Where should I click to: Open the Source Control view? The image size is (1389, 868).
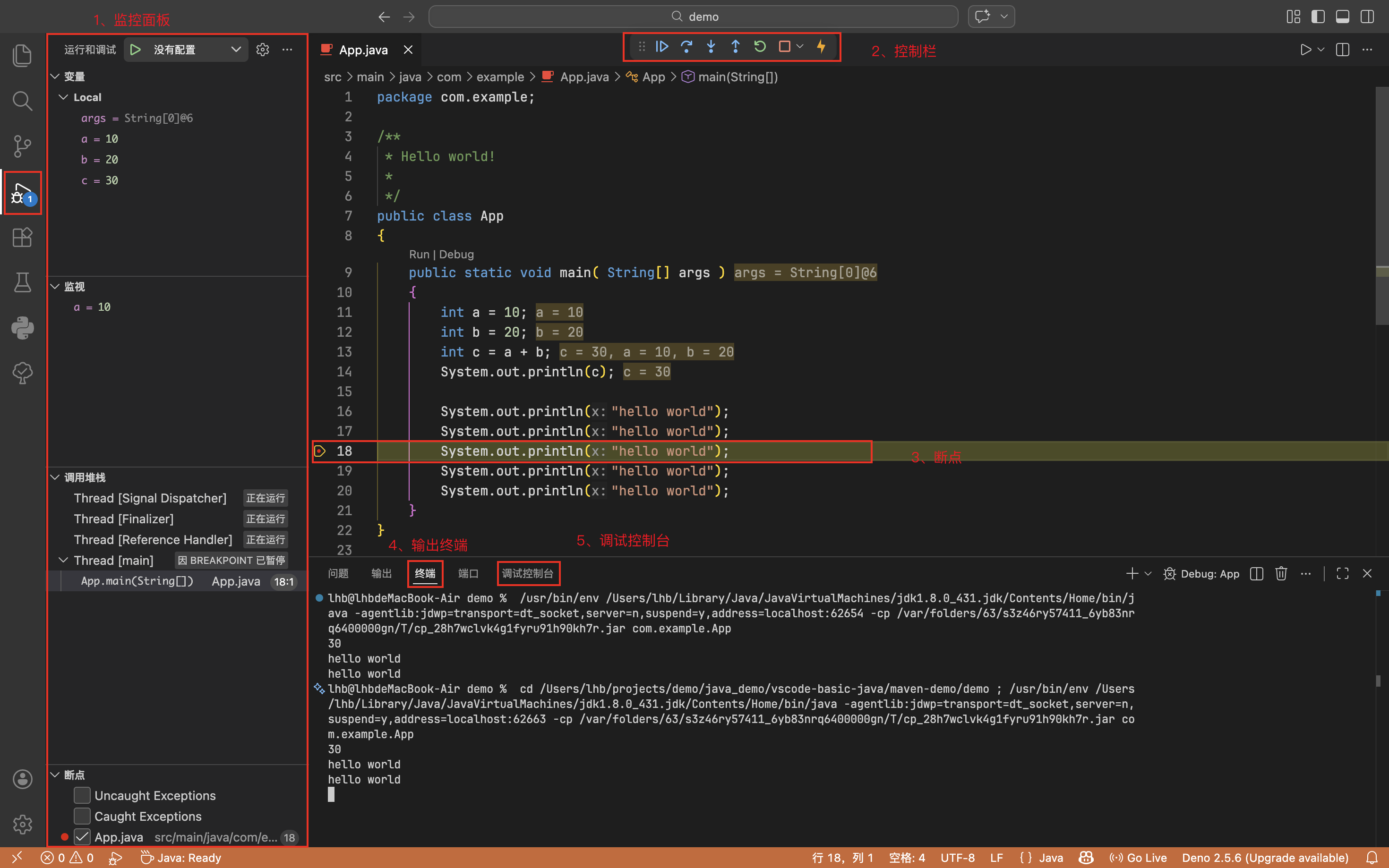tap(22, 146)
